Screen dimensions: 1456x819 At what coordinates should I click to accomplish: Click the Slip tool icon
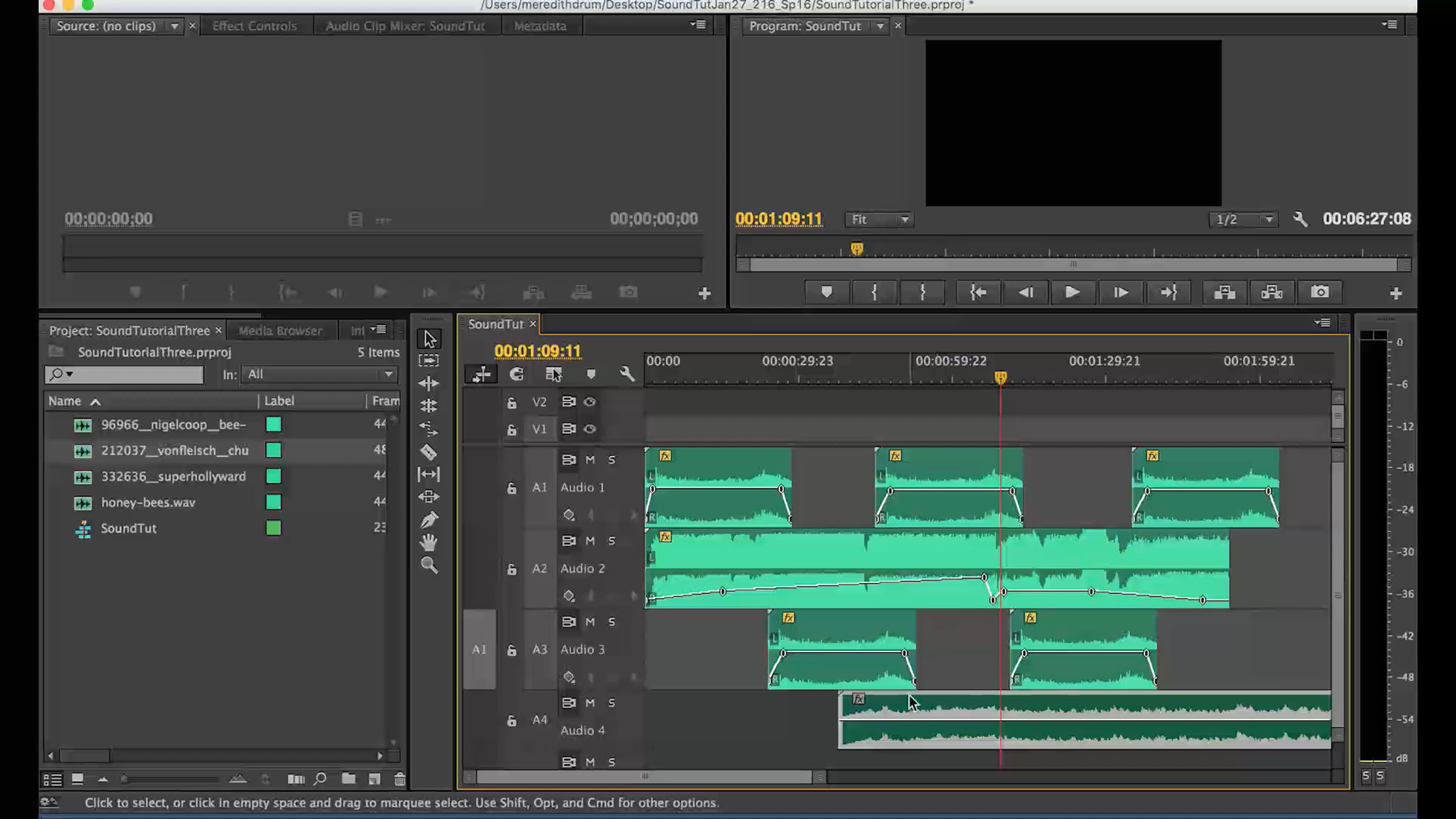(428, 474)
